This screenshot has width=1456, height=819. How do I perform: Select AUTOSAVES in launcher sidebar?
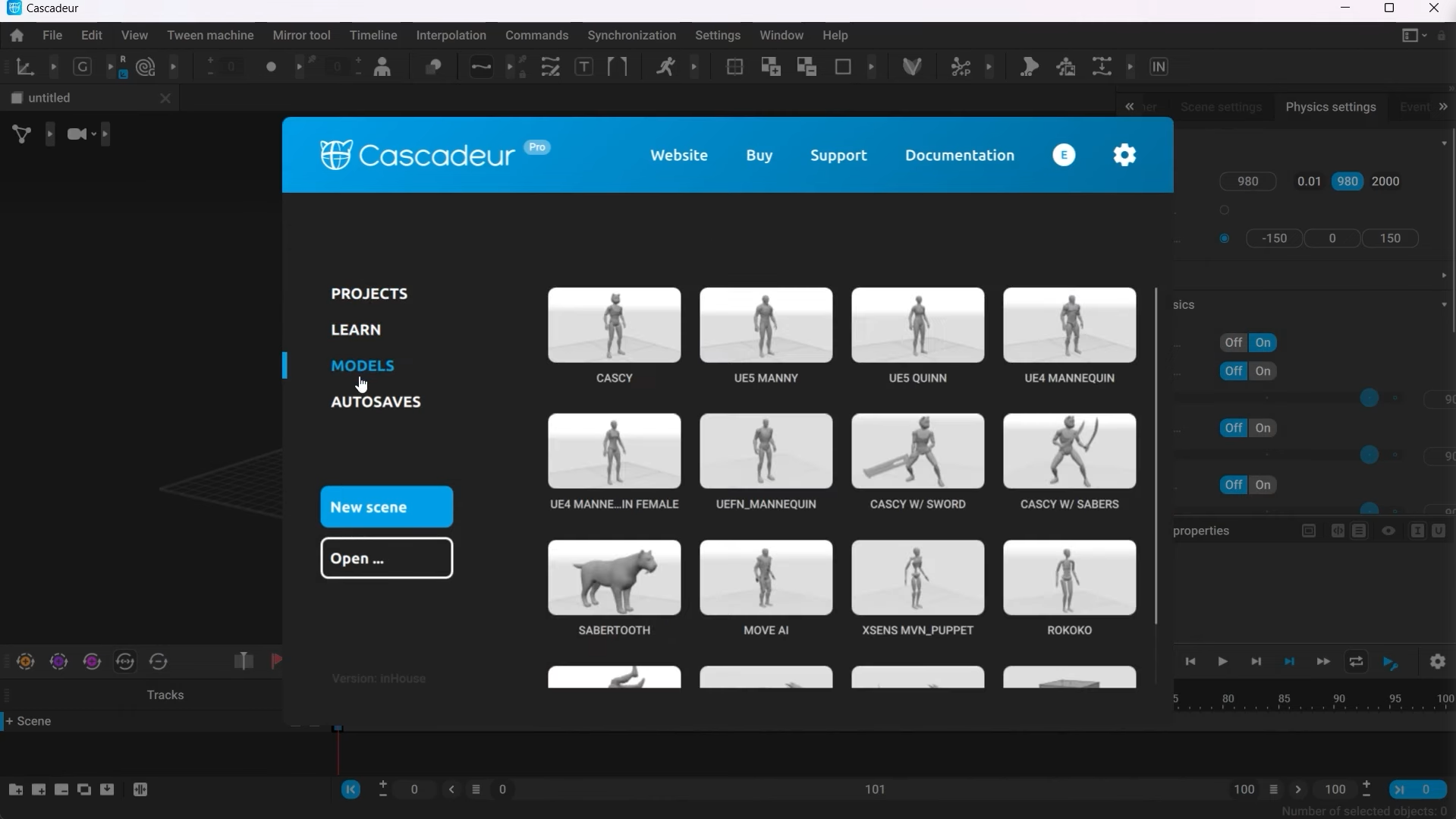(x=376, y=402)
